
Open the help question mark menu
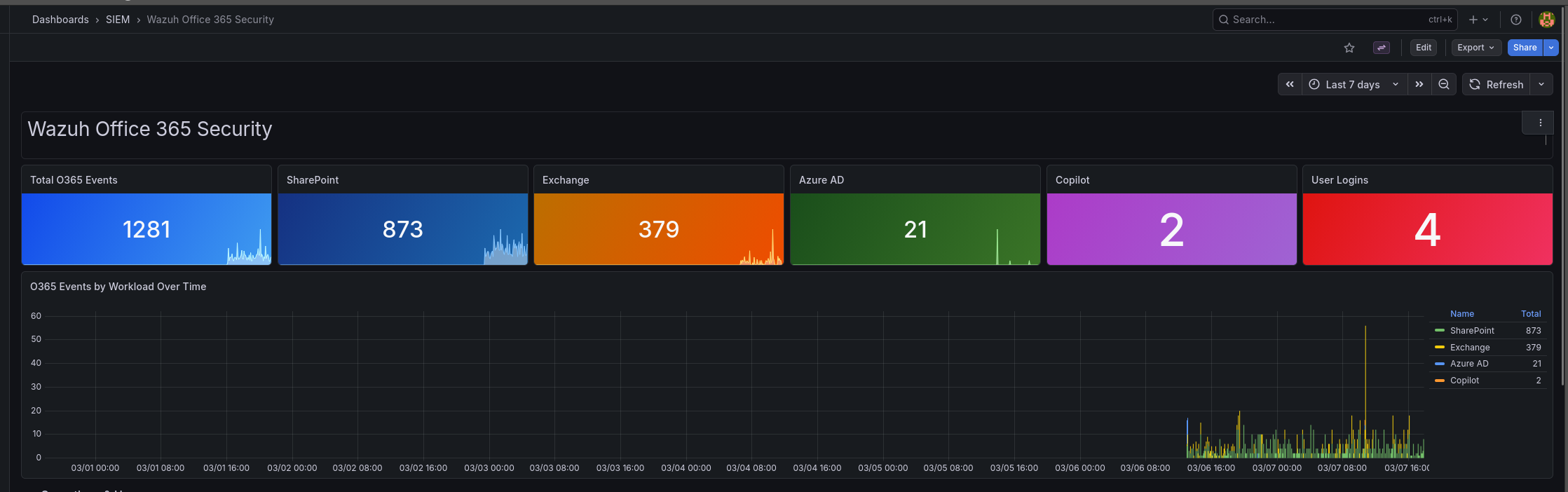pos(1516,20)
